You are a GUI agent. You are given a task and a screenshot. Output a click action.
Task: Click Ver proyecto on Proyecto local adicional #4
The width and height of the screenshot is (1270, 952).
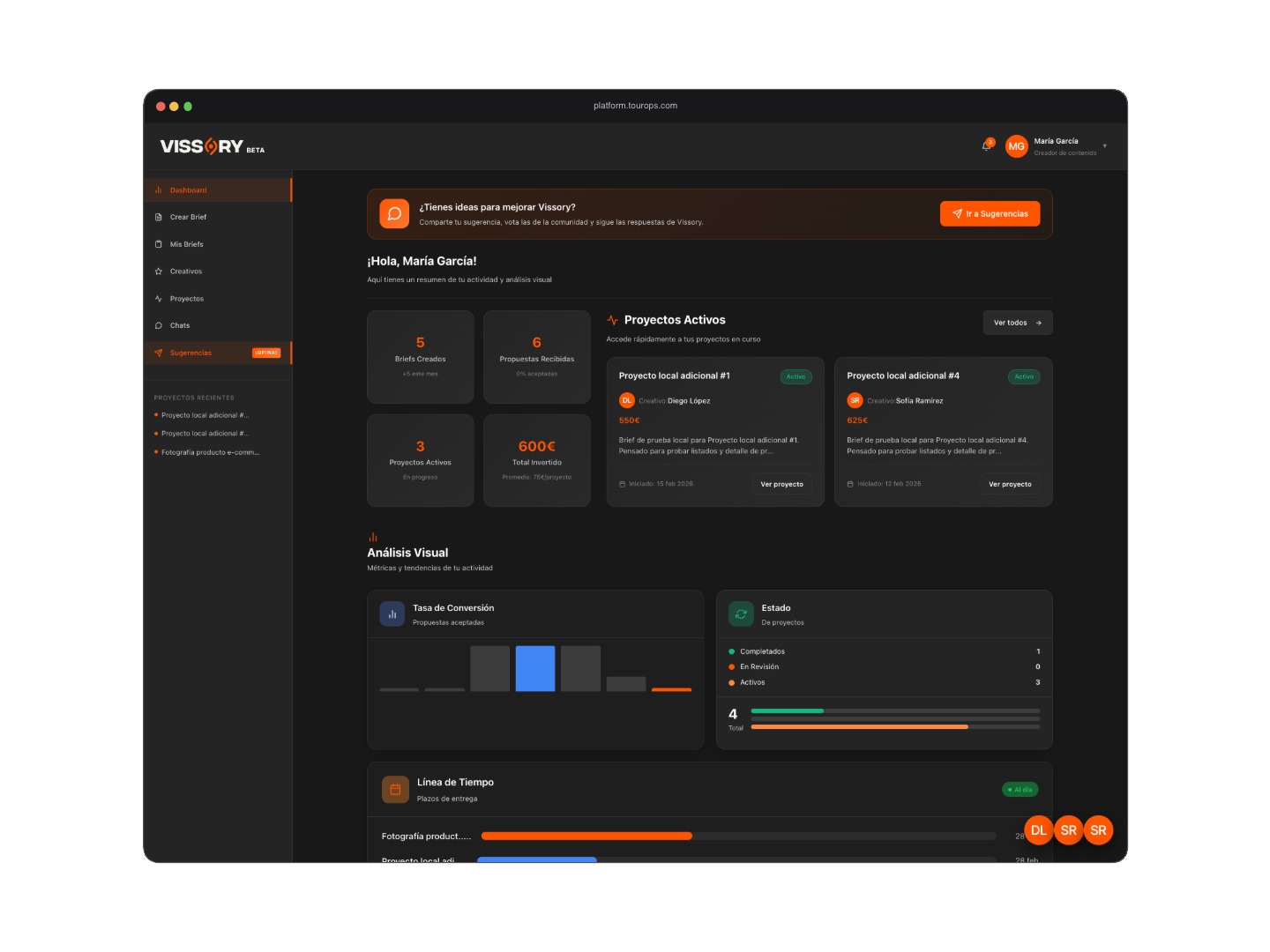coord(1009,484)
